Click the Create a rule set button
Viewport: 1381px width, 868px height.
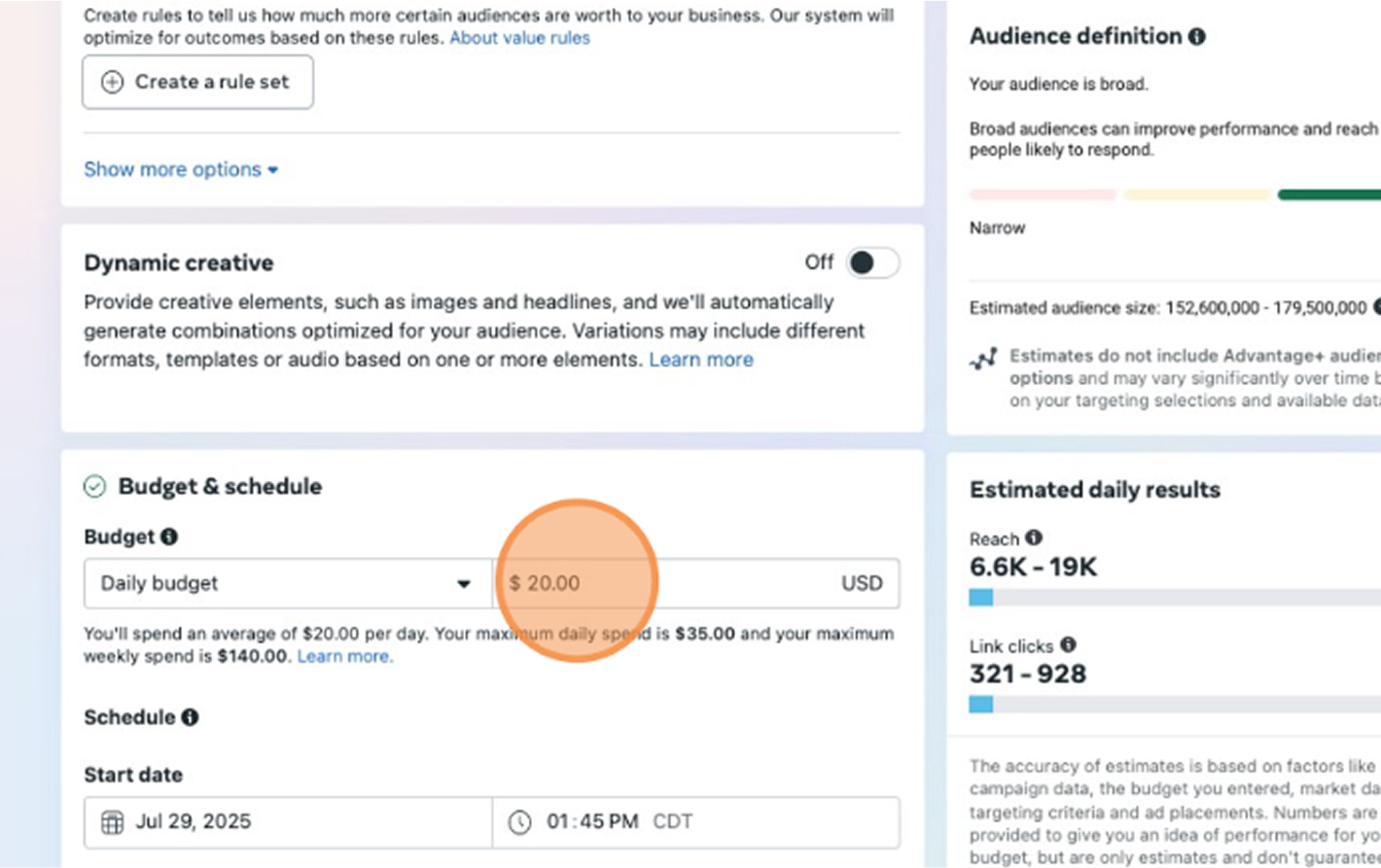(197, 82)
